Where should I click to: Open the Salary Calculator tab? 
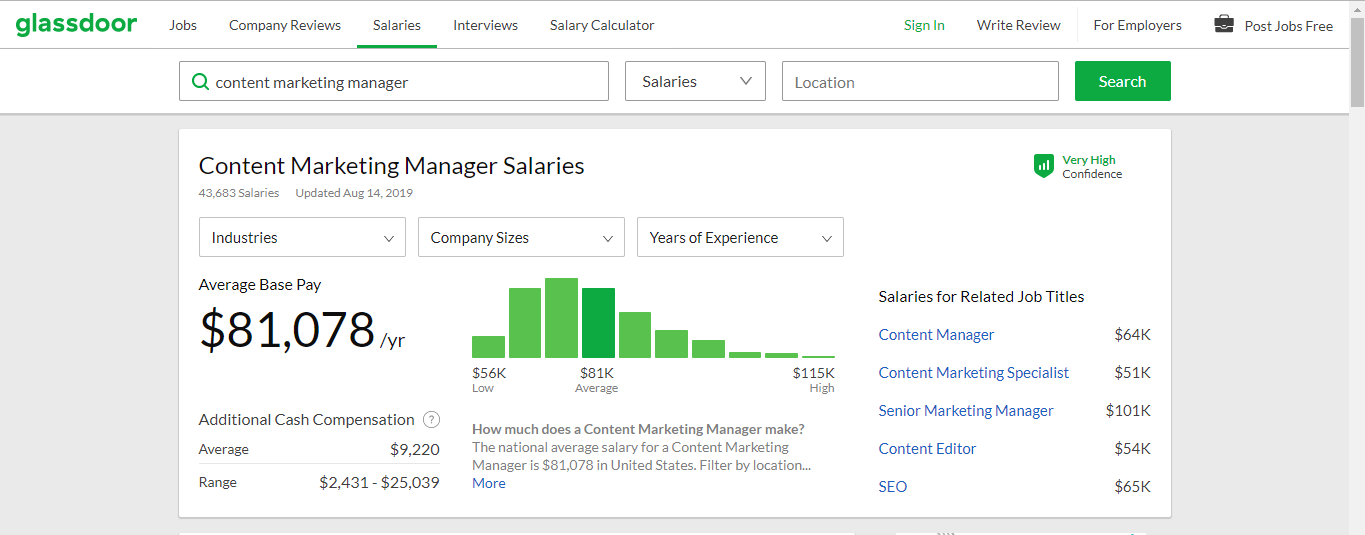point(602,25)
